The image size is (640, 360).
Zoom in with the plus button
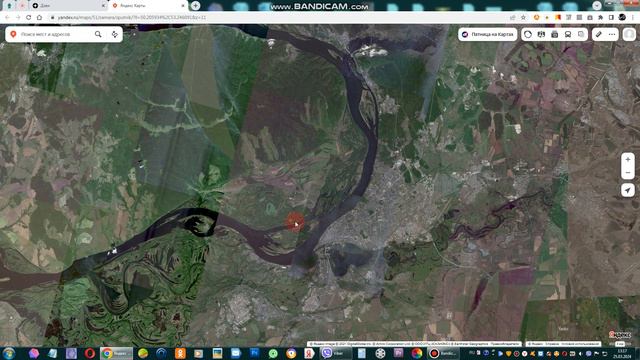[x=628, y=160]
